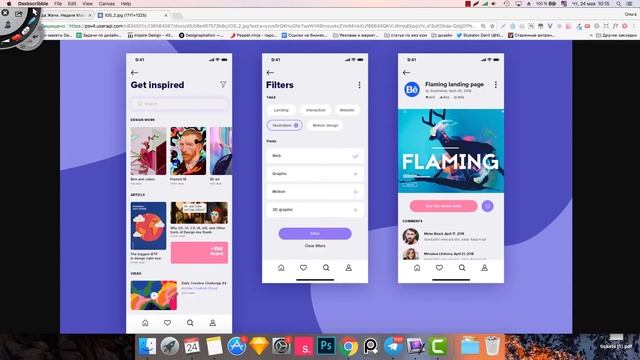Close the Deskscribble tool palette

coord(5,13)
